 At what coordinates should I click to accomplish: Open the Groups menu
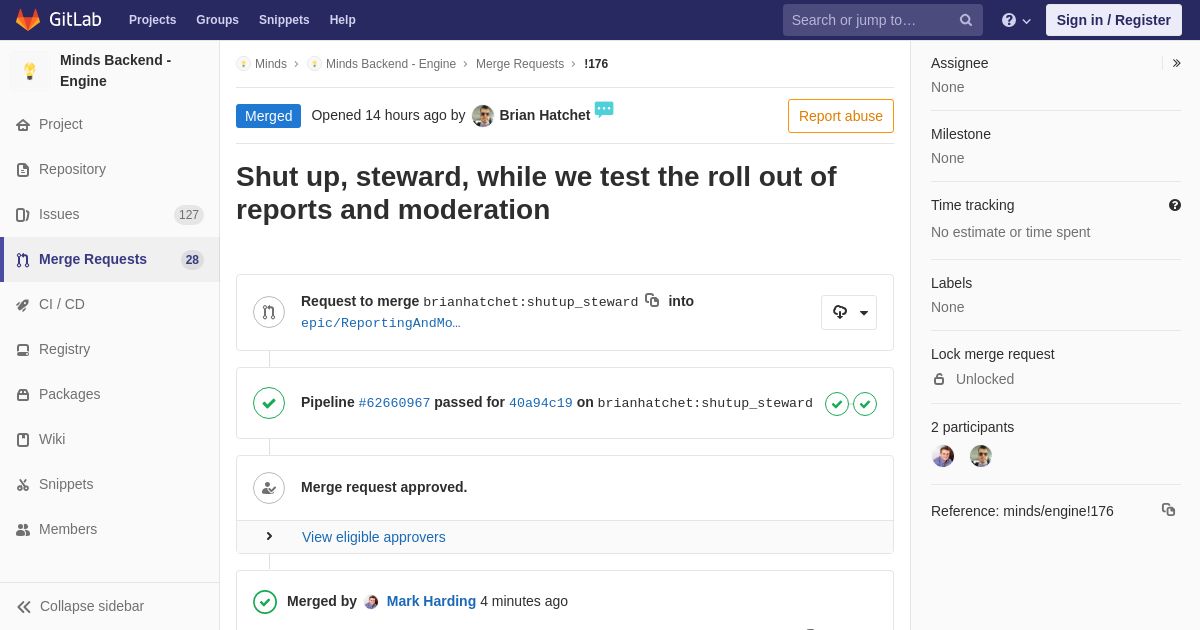pos(217,20)
